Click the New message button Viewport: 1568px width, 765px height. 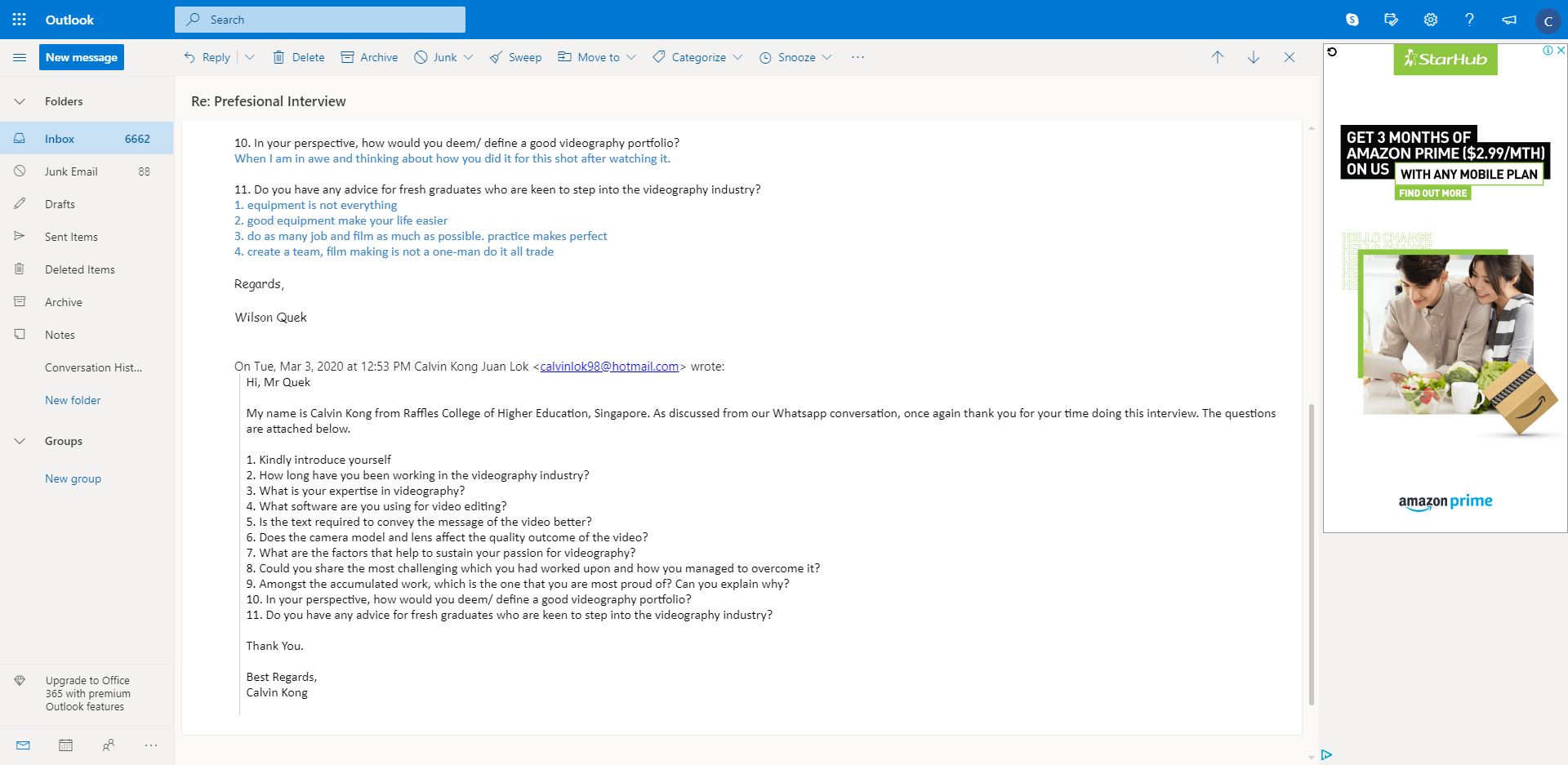coord(82,57)
